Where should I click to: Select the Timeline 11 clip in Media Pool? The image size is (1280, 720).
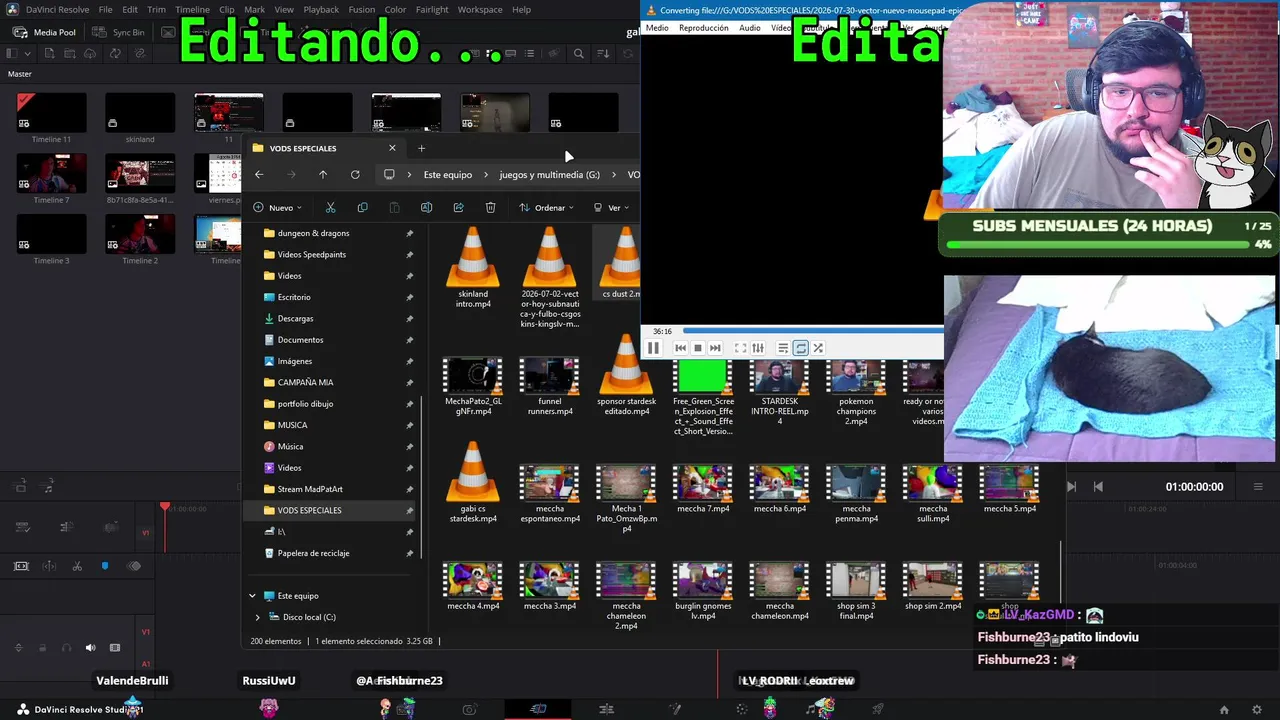52,118
